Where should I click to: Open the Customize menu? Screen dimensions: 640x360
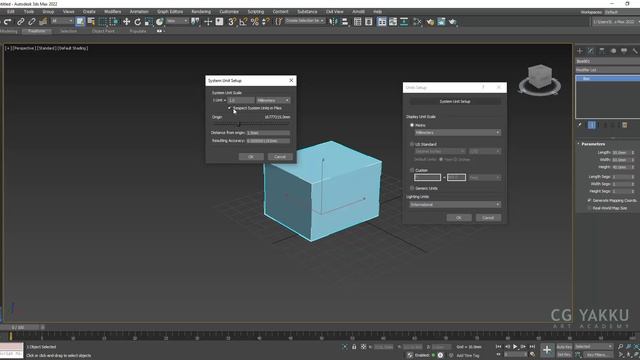(229, 12)
